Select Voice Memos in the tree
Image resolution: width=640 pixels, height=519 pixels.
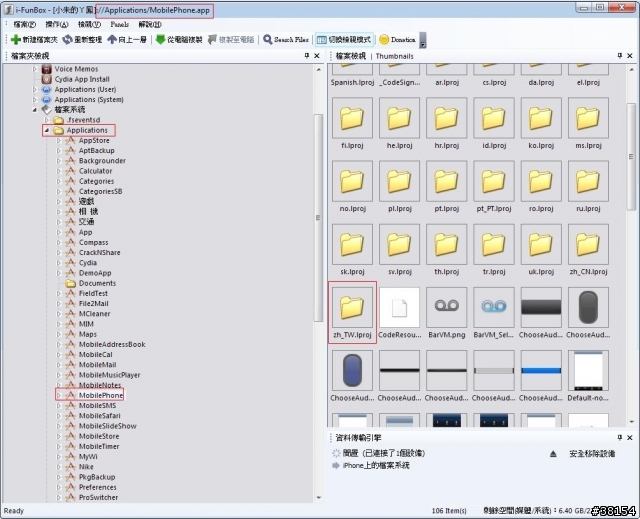click(76, 69)
